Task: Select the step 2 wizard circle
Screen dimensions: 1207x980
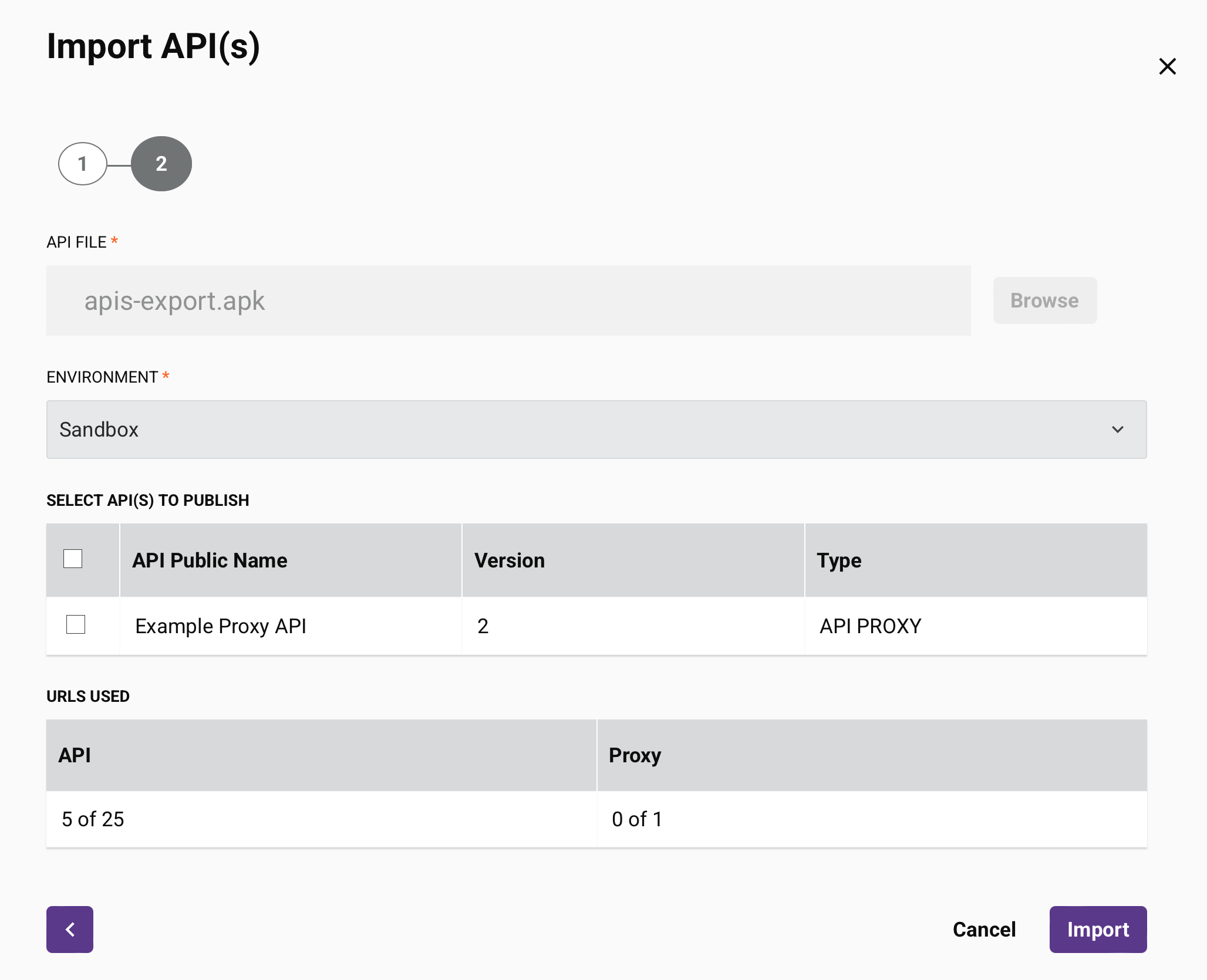Action: point(161,164)
